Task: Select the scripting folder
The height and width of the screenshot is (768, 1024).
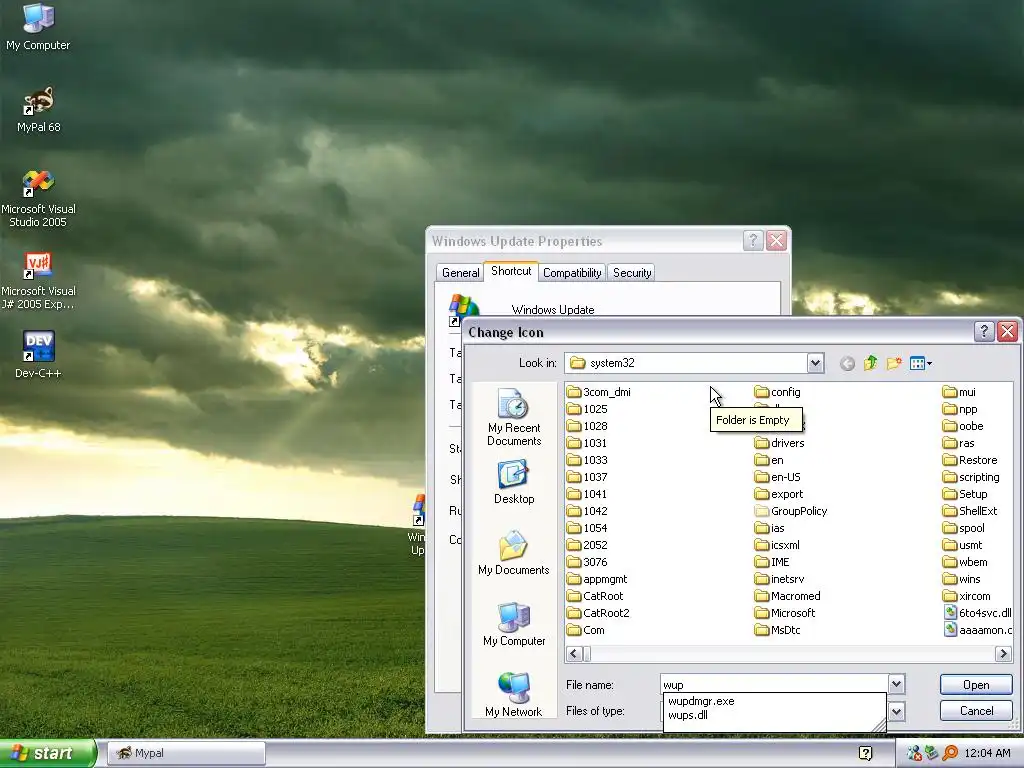Action: (971, 477)
